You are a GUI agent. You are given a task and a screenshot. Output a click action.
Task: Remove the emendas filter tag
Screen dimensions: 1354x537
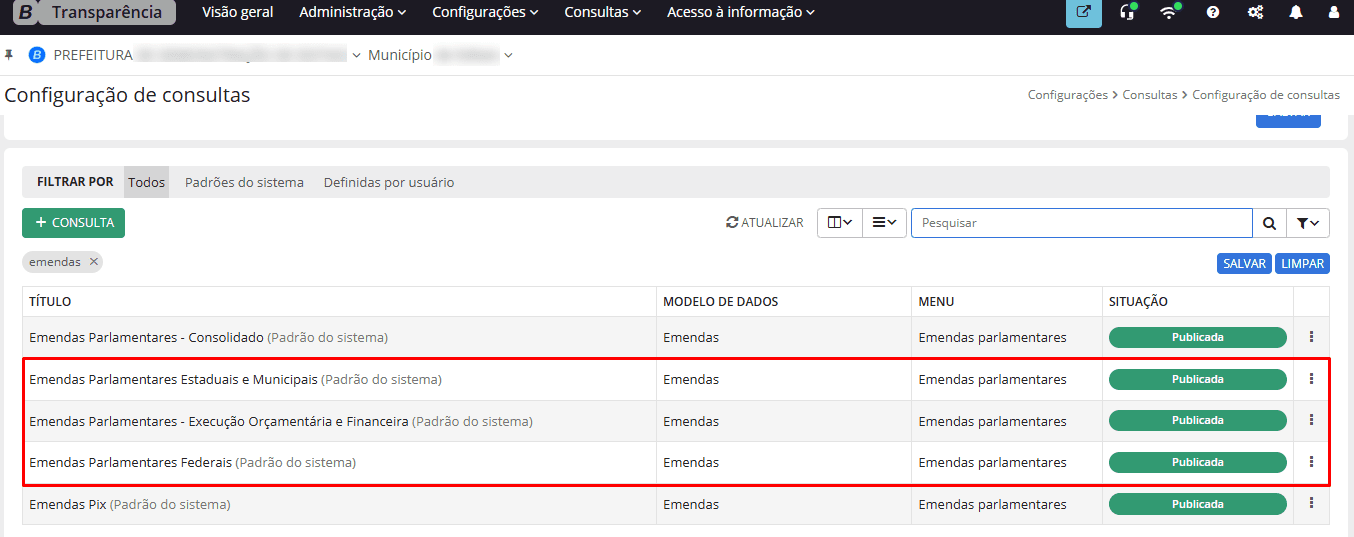click(93, 262)
